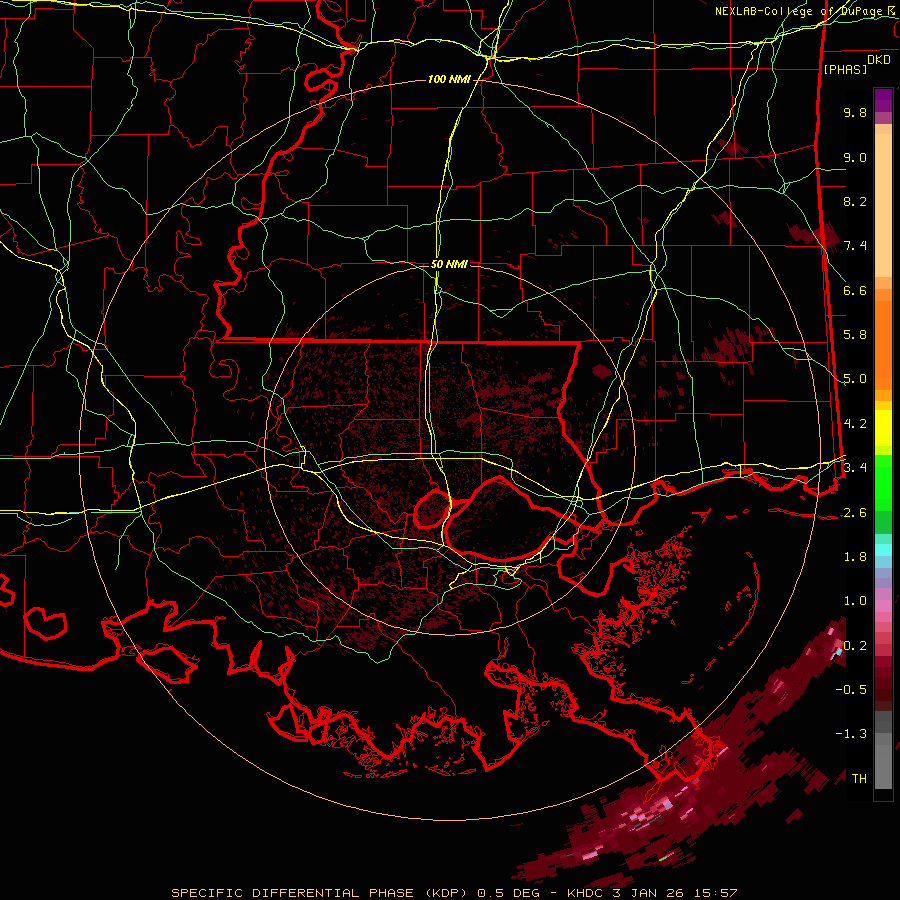Click the yellow segment of the color bar
This screenshot has width=900, height=900.
883,428
